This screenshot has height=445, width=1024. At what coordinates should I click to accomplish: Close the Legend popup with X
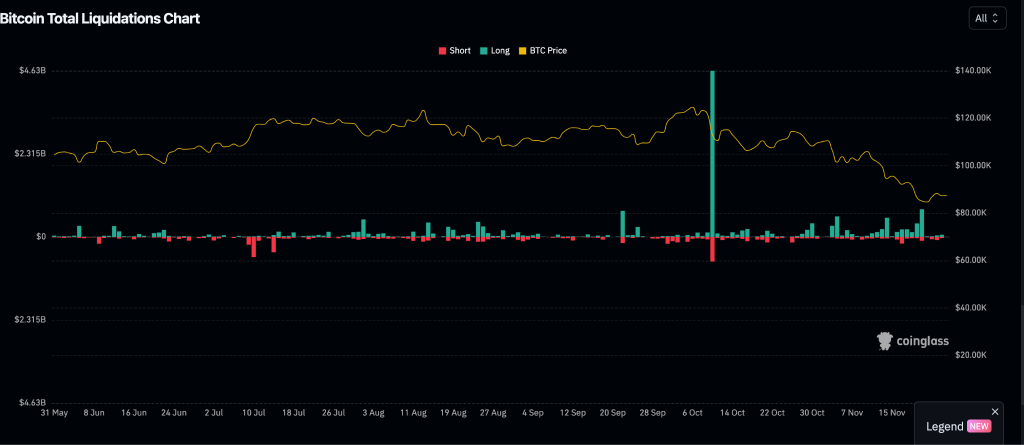[994, 411]
